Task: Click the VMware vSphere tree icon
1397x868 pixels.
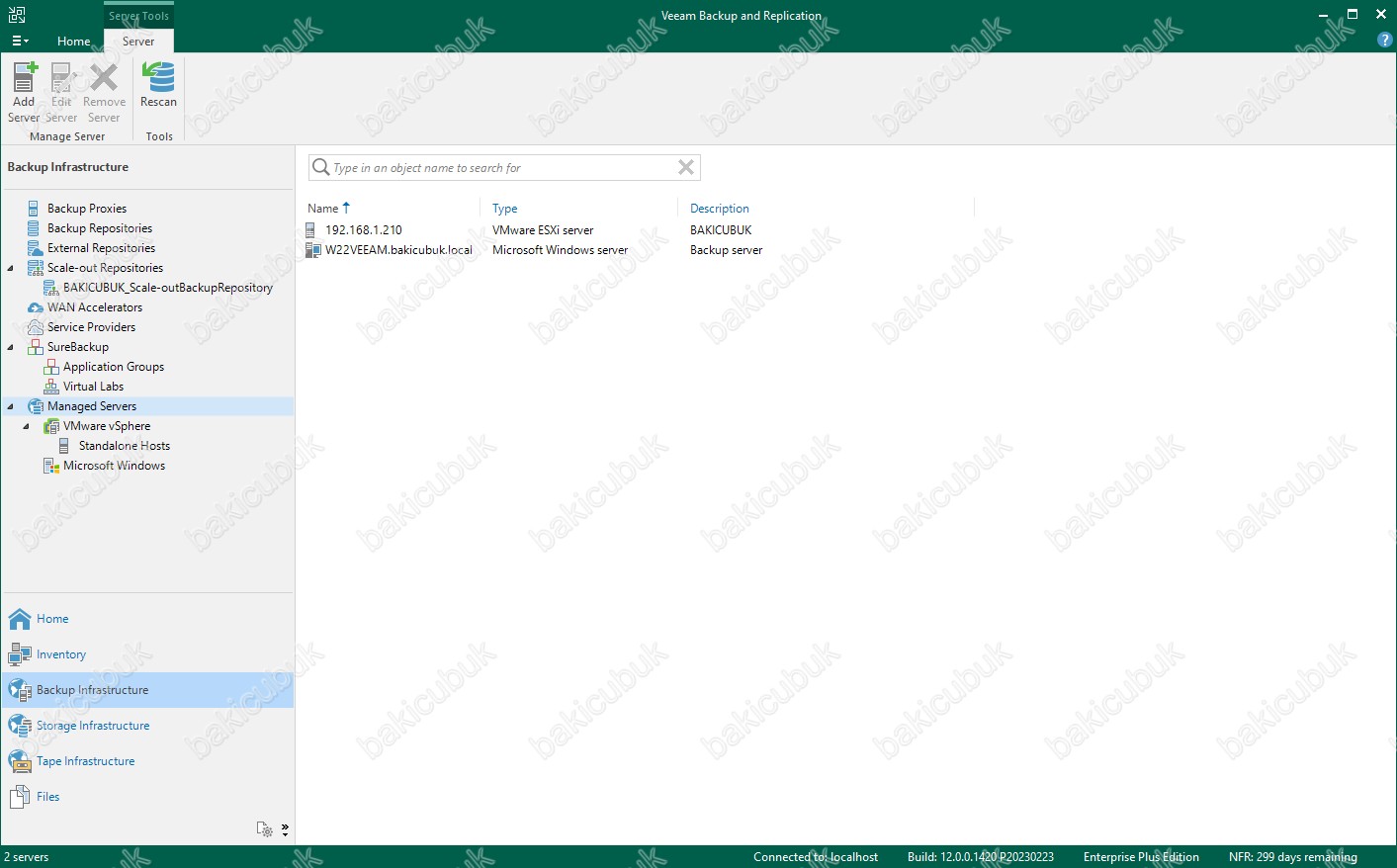Action: pos(51,426)
